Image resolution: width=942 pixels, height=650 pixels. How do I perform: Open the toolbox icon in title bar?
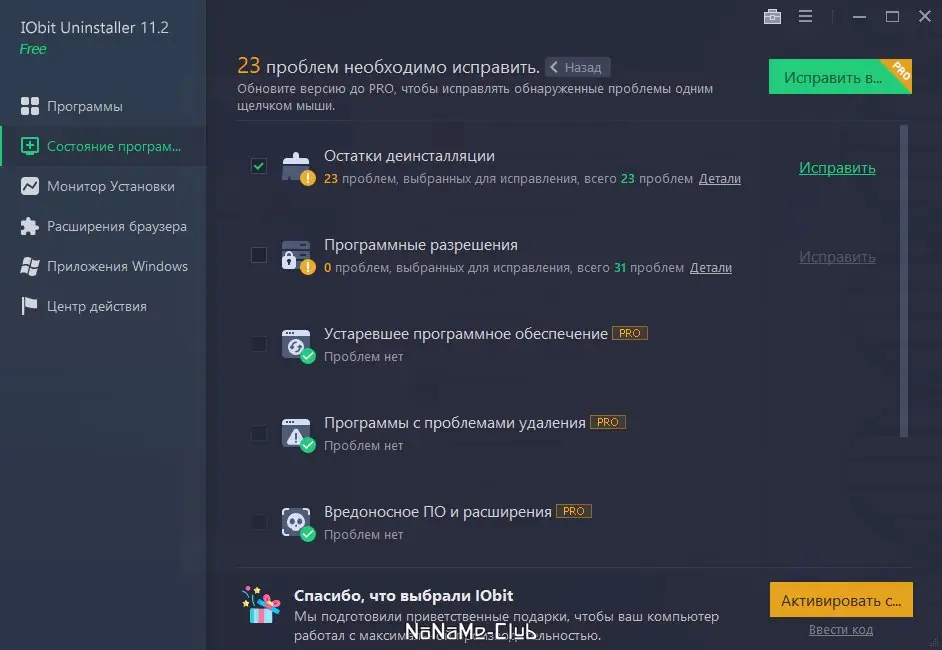coord(772,16)
